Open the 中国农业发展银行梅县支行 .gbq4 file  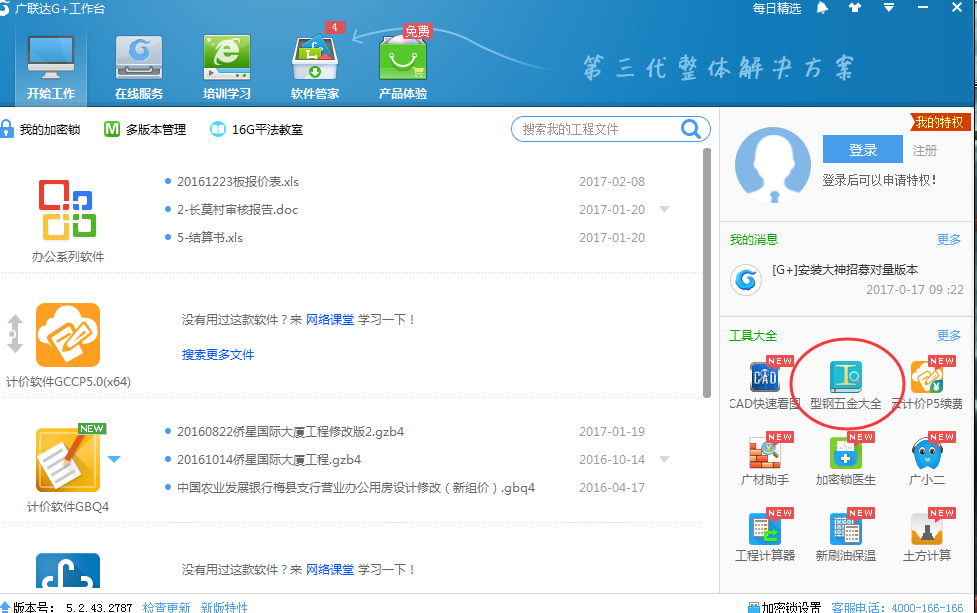point(356,488)
